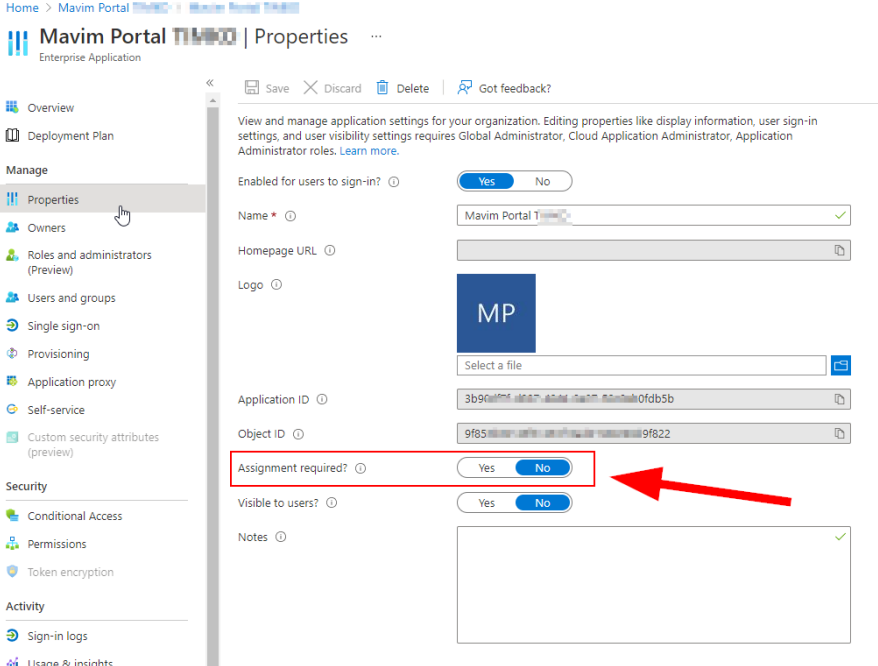
Task: Show info tooltip for Homepage URL
Action: click(330, 250)
